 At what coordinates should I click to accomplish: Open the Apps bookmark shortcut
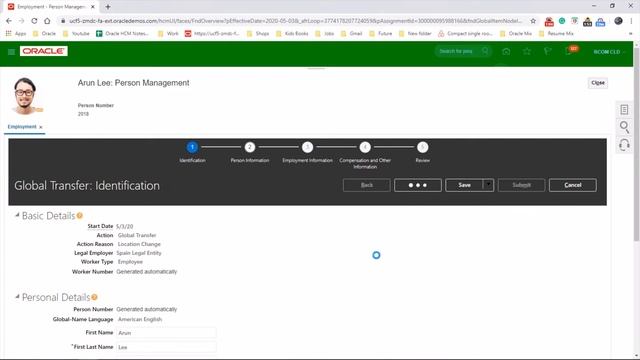pos(16,33)
